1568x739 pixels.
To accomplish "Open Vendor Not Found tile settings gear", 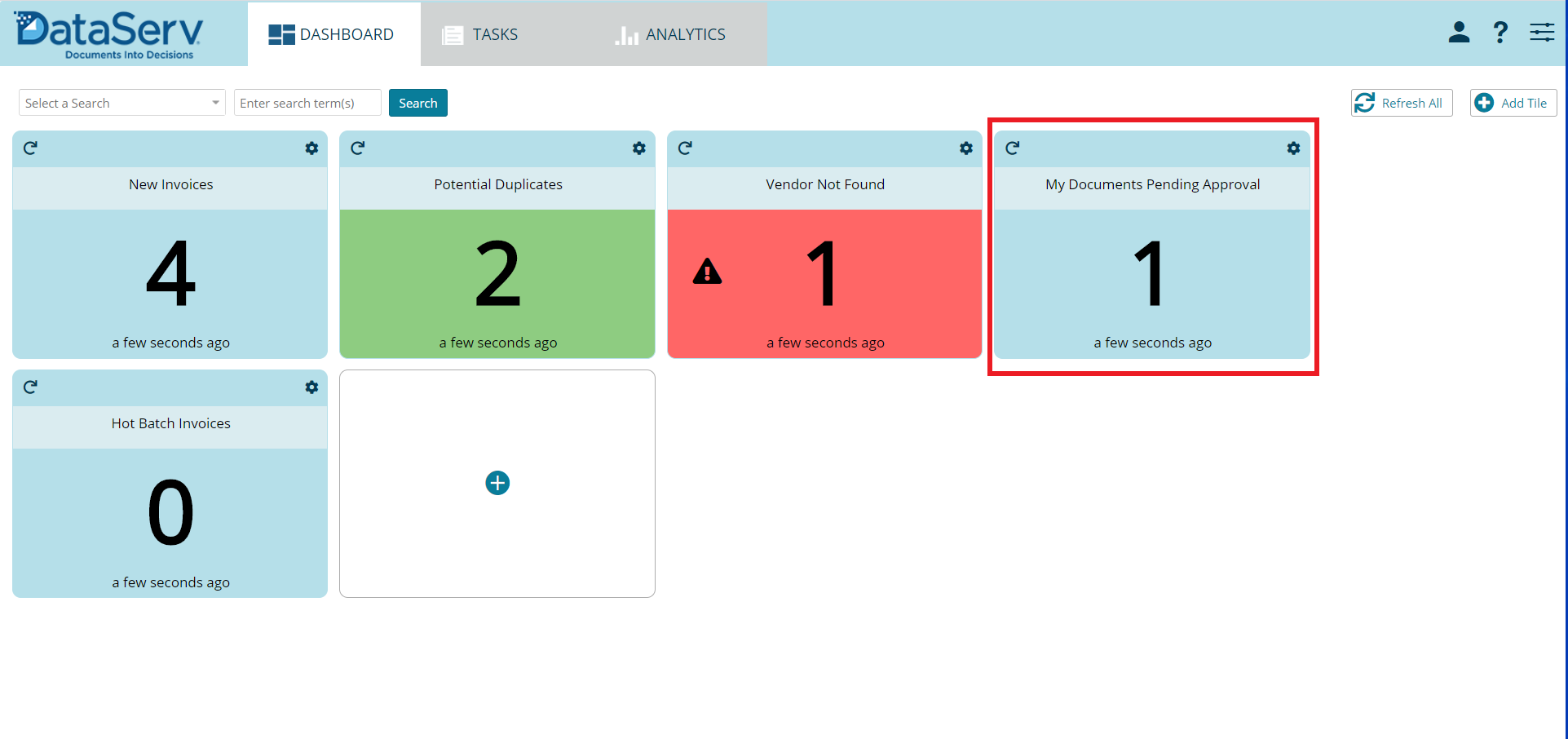I will [x=965, y=148].
